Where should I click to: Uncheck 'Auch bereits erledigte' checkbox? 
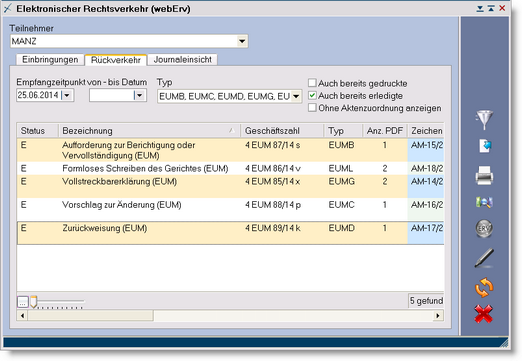(x=312, y=95)
